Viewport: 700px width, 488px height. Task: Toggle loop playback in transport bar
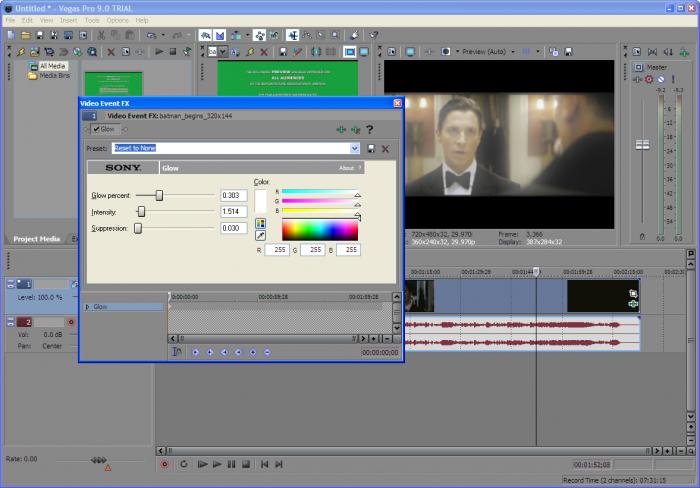(x=184, y=464)
